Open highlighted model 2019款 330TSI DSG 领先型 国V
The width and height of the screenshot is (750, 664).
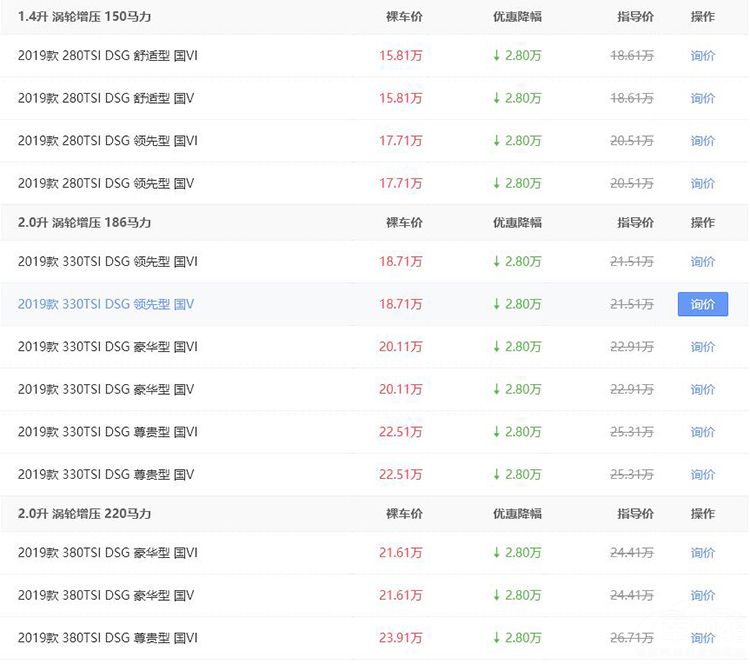click(106, 304)
